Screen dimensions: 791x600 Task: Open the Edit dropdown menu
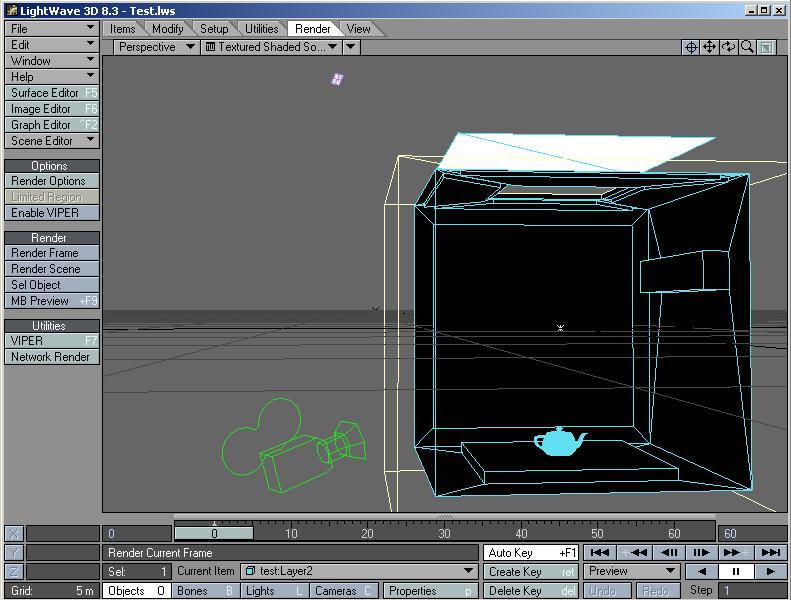[52, 45]
